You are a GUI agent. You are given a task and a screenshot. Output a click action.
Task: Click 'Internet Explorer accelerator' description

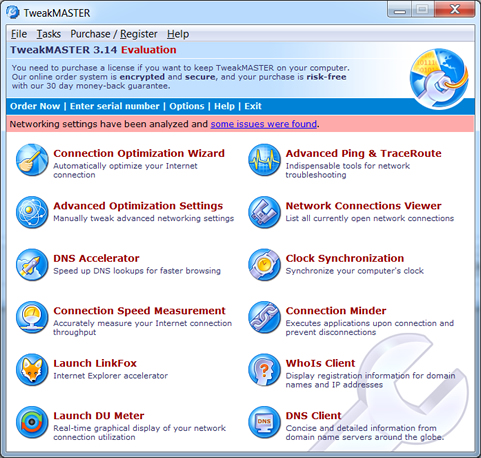coord(110,376)
